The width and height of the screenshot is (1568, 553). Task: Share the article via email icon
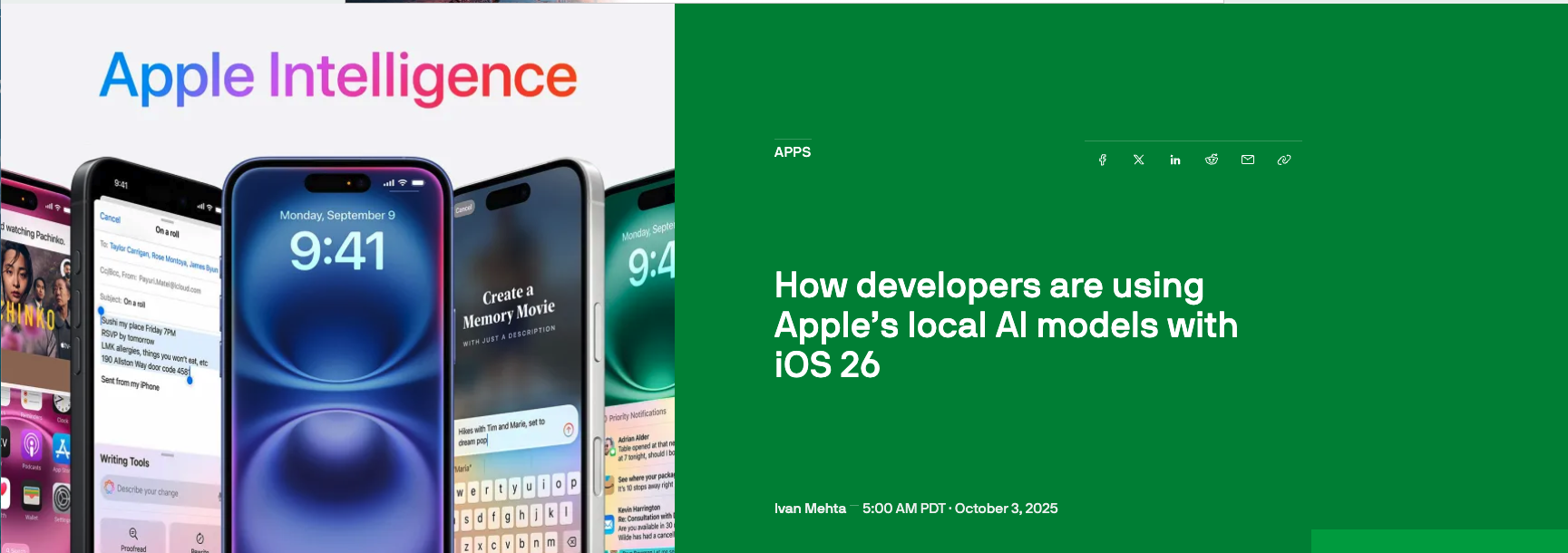1248,160
